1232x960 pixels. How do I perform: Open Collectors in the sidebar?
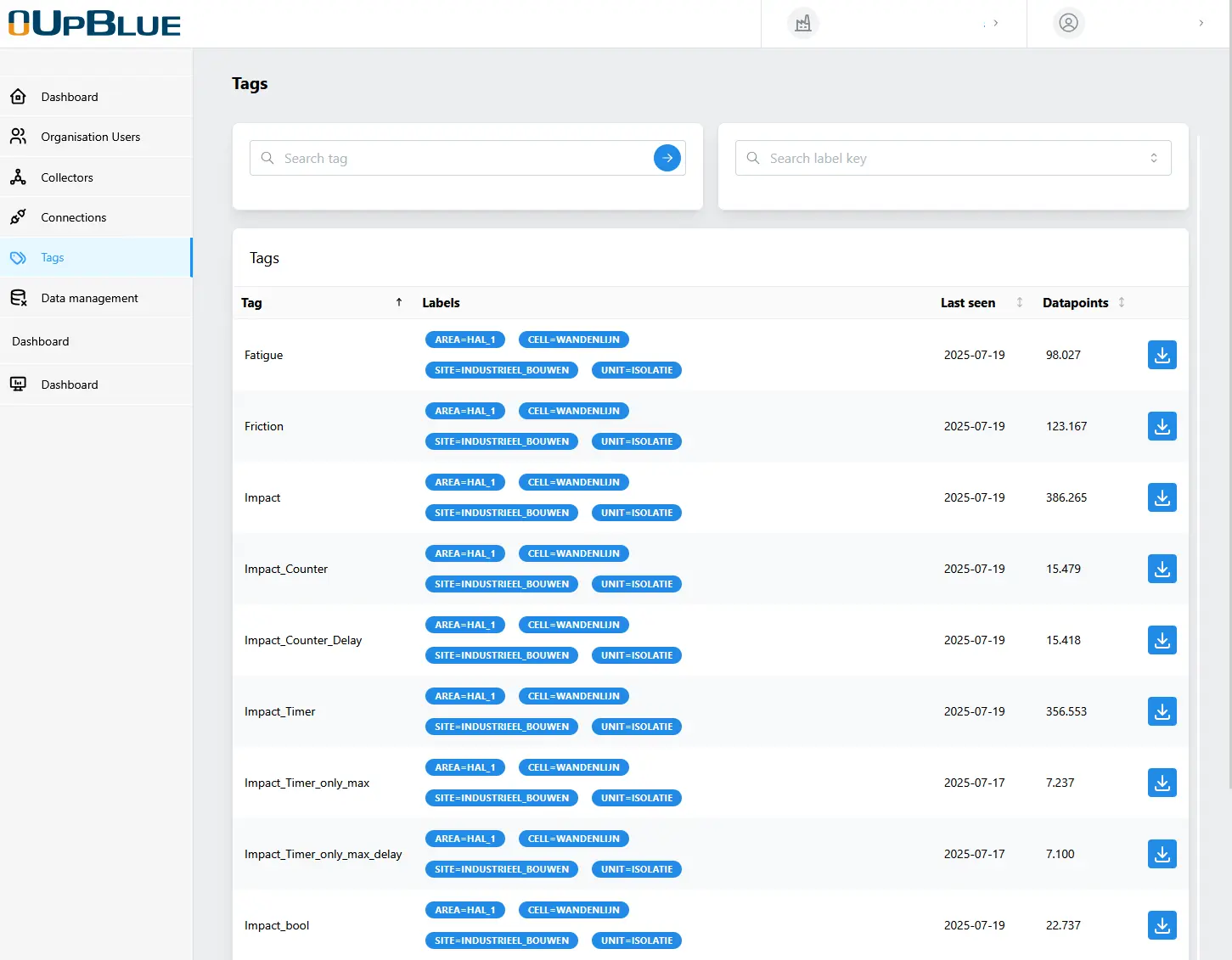click(x=67, y=177)
